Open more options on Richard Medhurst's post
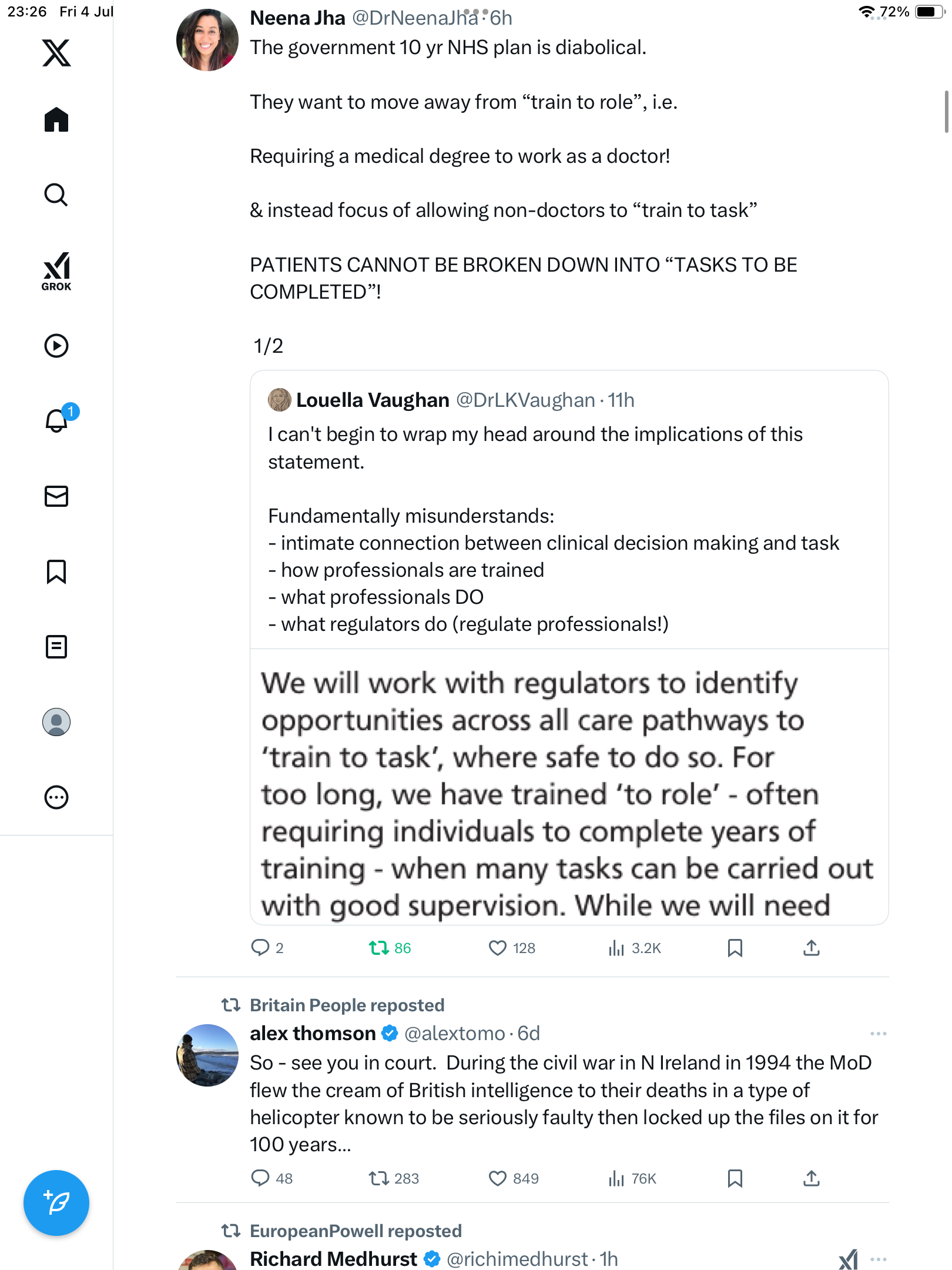The width and height of the screenshot is (952, 1270). tap(879, 1259)
